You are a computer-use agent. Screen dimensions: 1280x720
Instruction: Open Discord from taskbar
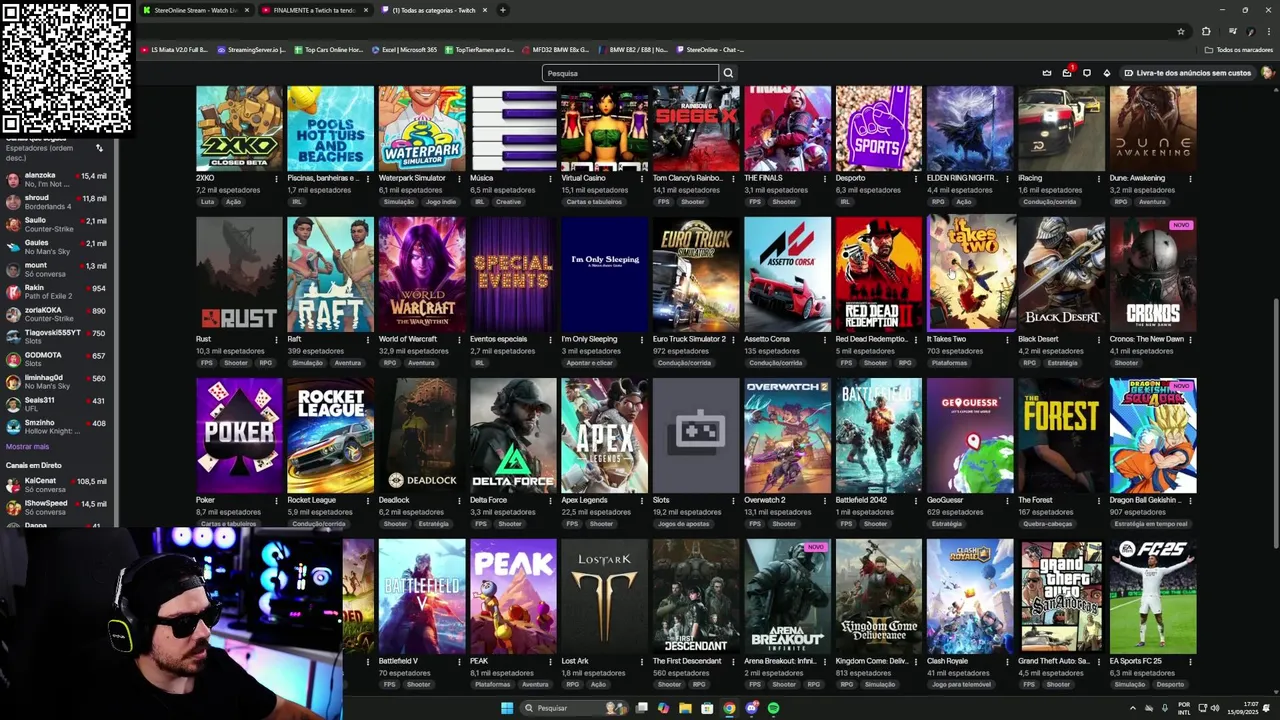tap(751, 708)
